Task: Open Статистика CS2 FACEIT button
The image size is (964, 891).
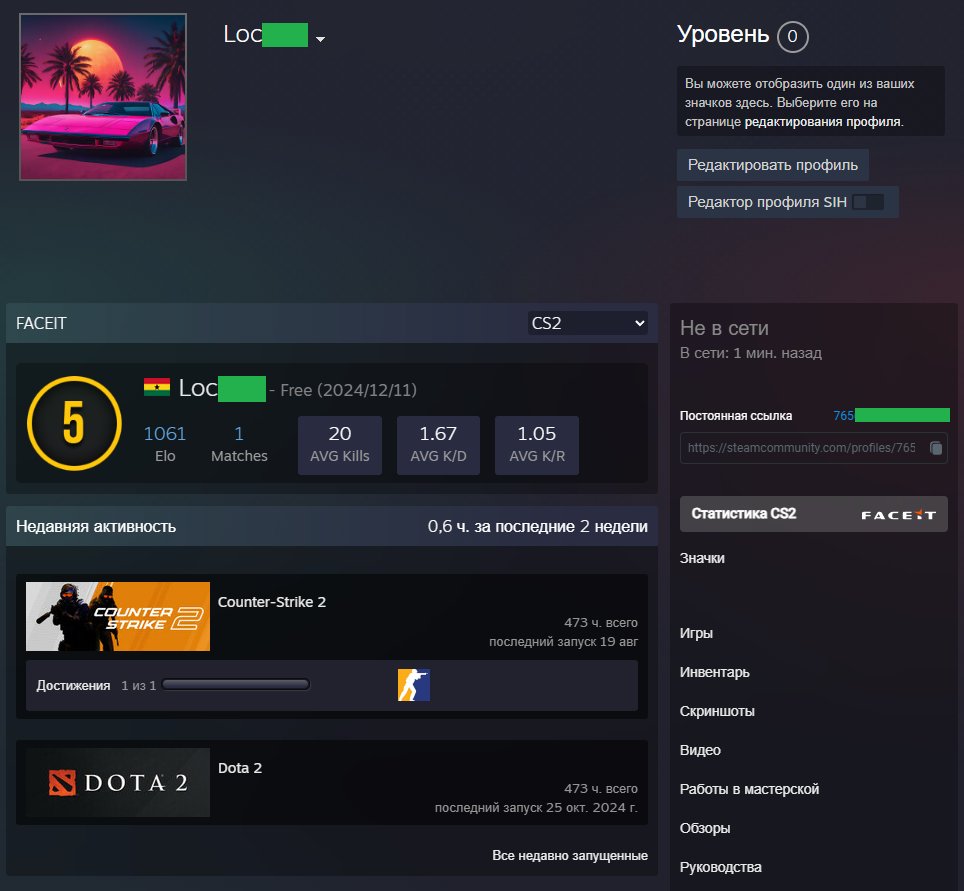Action: (813, 514)
